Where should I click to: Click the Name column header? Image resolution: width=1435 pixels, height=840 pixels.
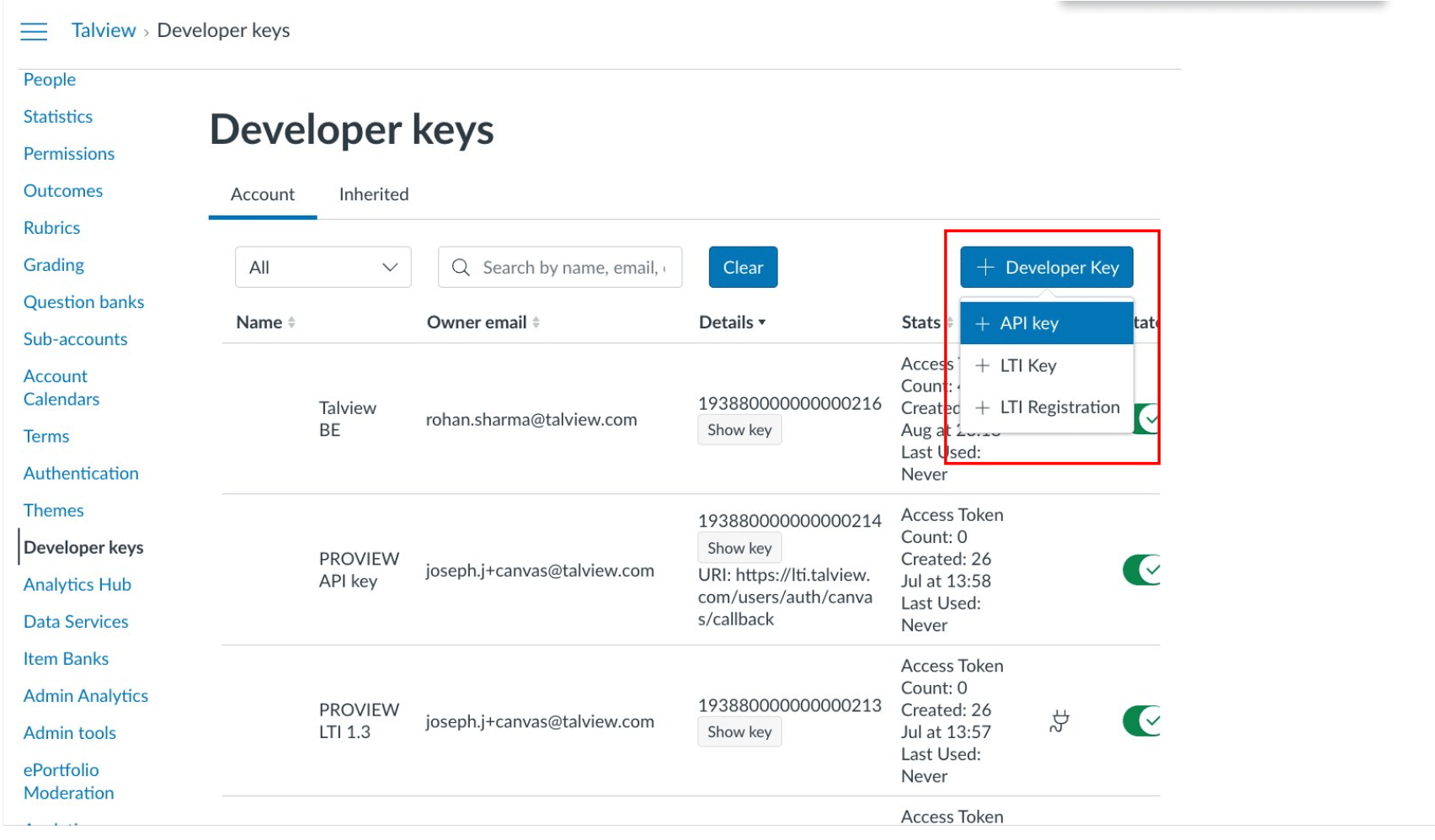pyautogui.click(x=259, y=322)
